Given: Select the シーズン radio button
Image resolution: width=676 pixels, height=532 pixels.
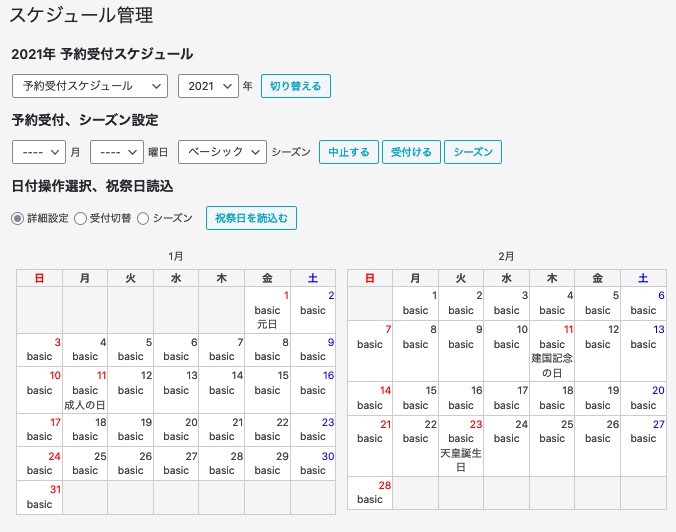Looking at the screenshot, I should (143, 219).
